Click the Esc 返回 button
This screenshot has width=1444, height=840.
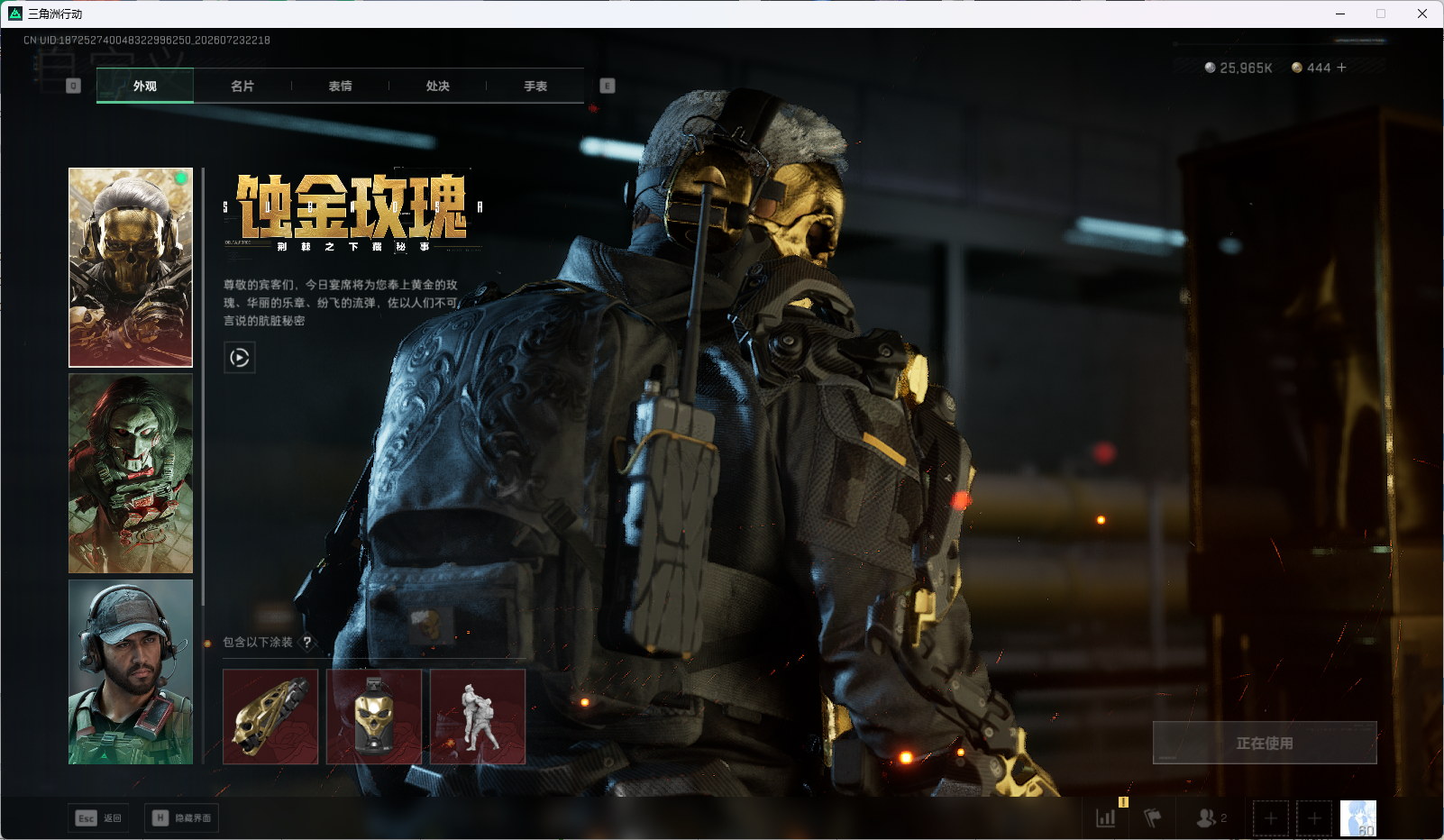(98, 818)
